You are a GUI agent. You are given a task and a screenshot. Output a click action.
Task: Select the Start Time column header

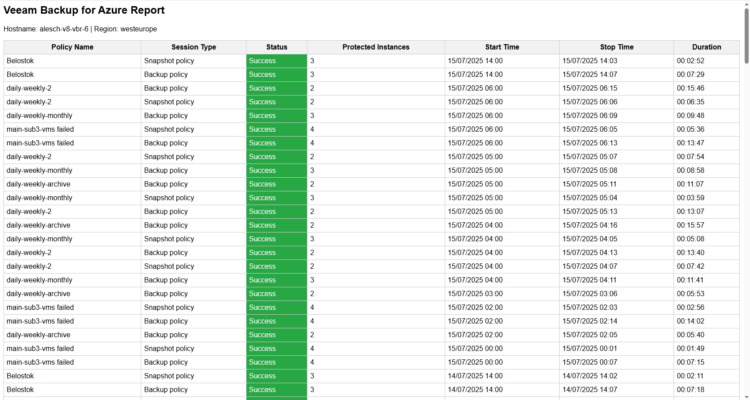tap(502, 47)
